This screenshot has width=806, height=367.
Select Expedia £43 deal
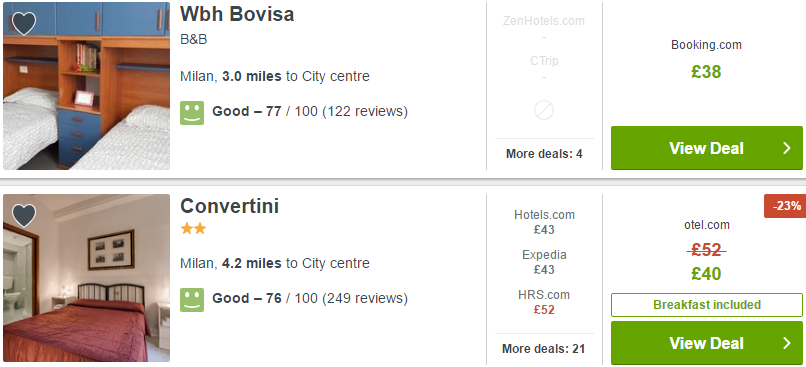(x=544, y=262)
